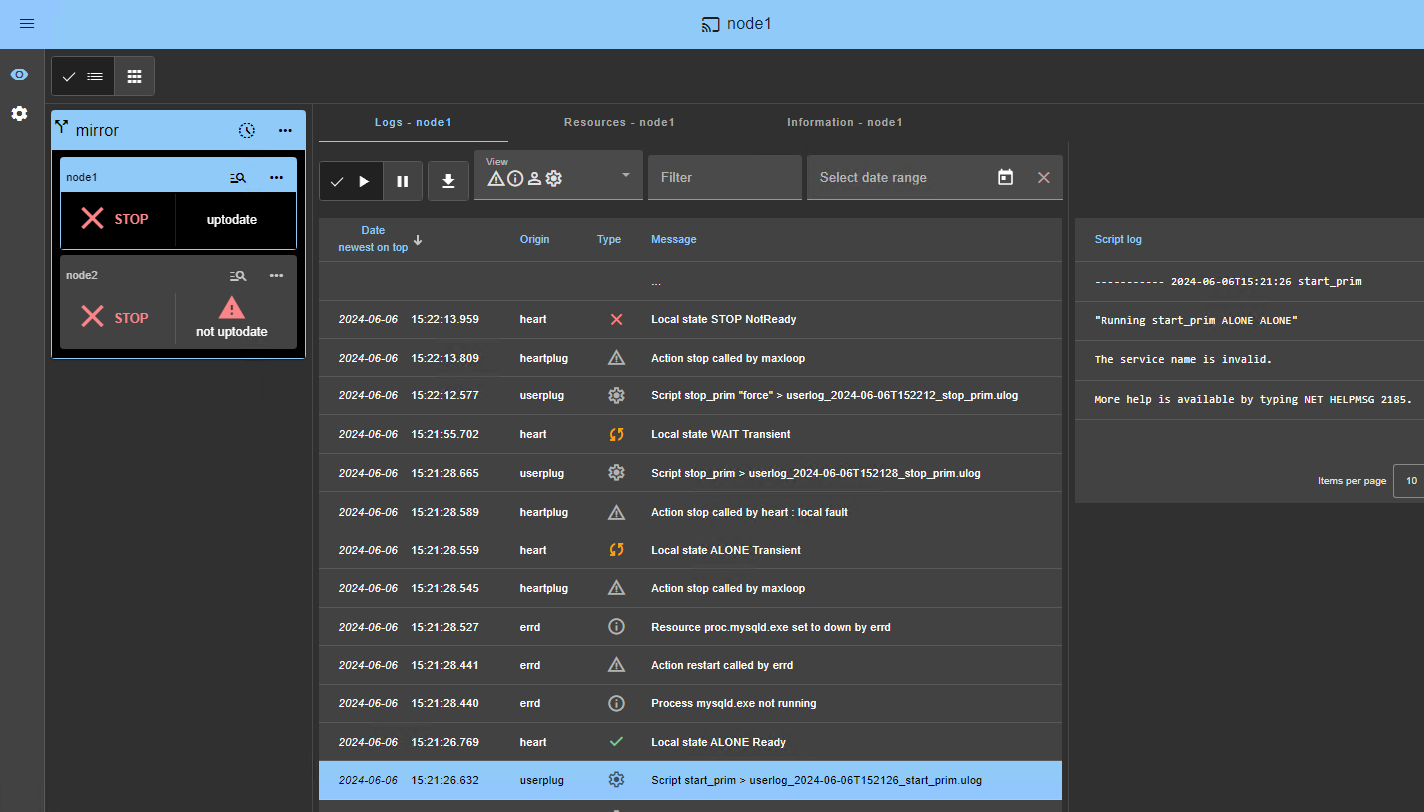Sort logs by Date column header
This screenshot has height=812, width=1424.
tap(374, 239)
